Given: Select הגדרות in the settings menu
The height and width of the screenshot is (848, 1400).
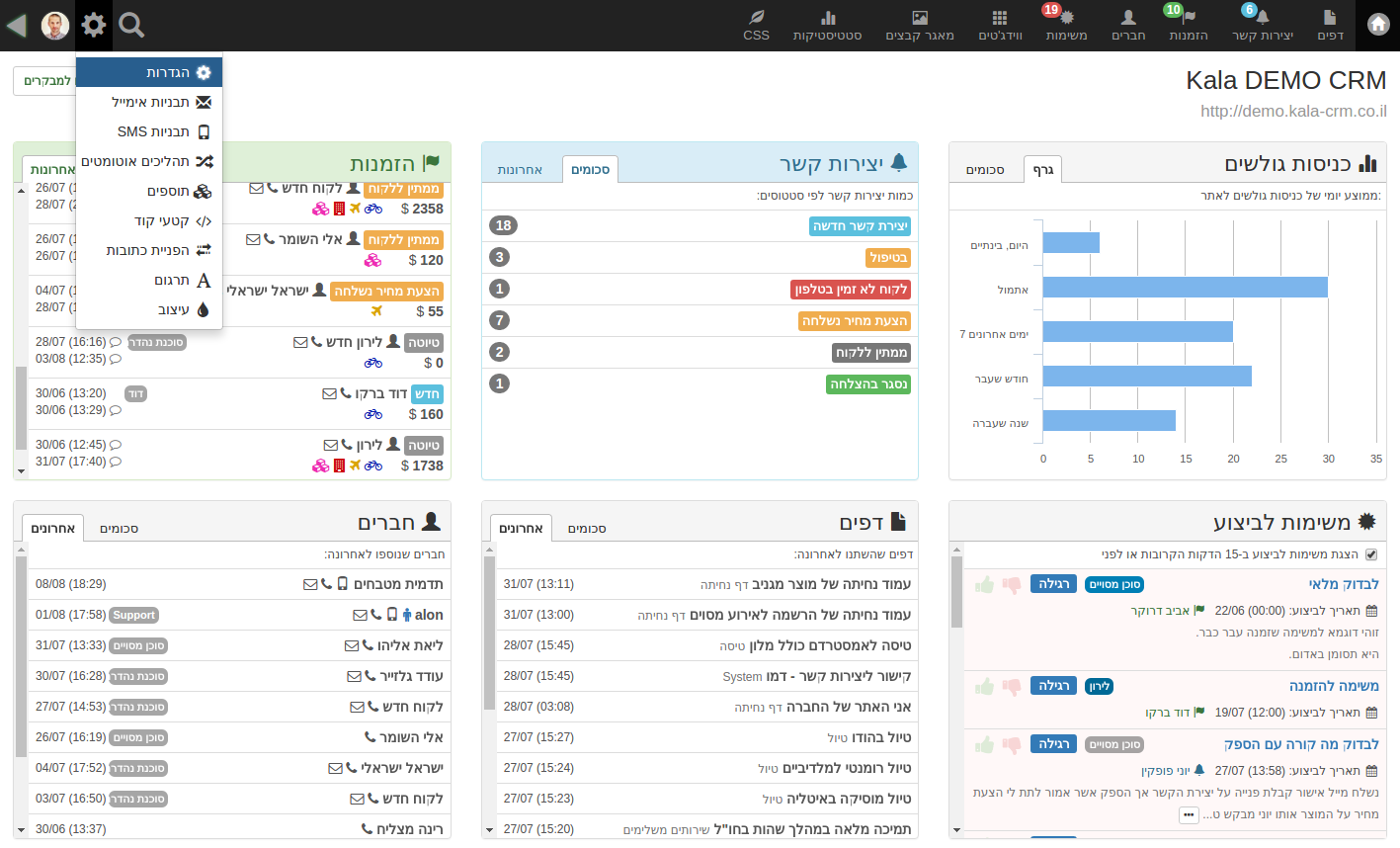Looking at the screenshot, I should tap(149, 72).
